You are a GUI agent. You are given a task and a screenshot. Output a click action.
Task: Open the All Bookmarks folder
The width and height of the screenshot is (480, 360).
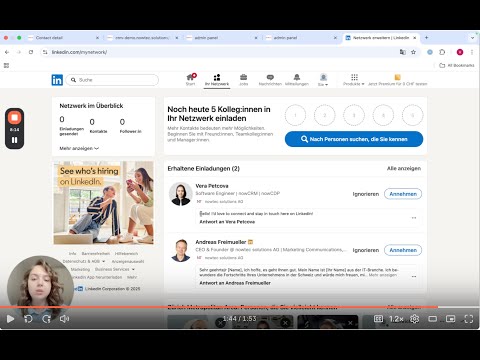[457, 65]
